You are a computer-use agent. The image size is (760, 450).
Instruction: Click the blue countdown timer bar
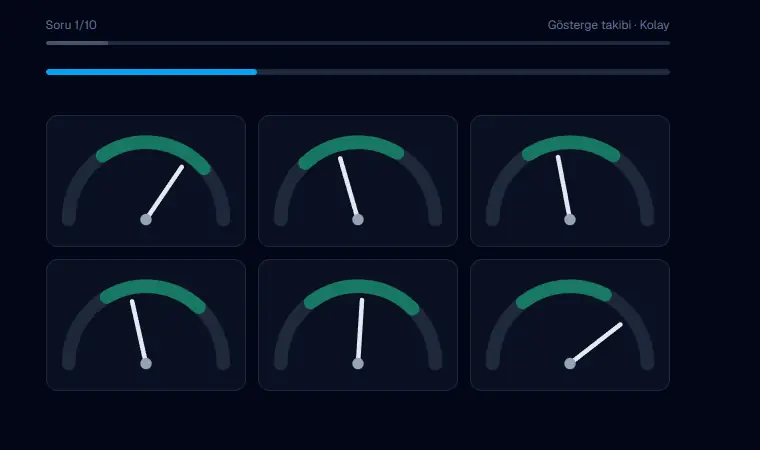[358, 72]
